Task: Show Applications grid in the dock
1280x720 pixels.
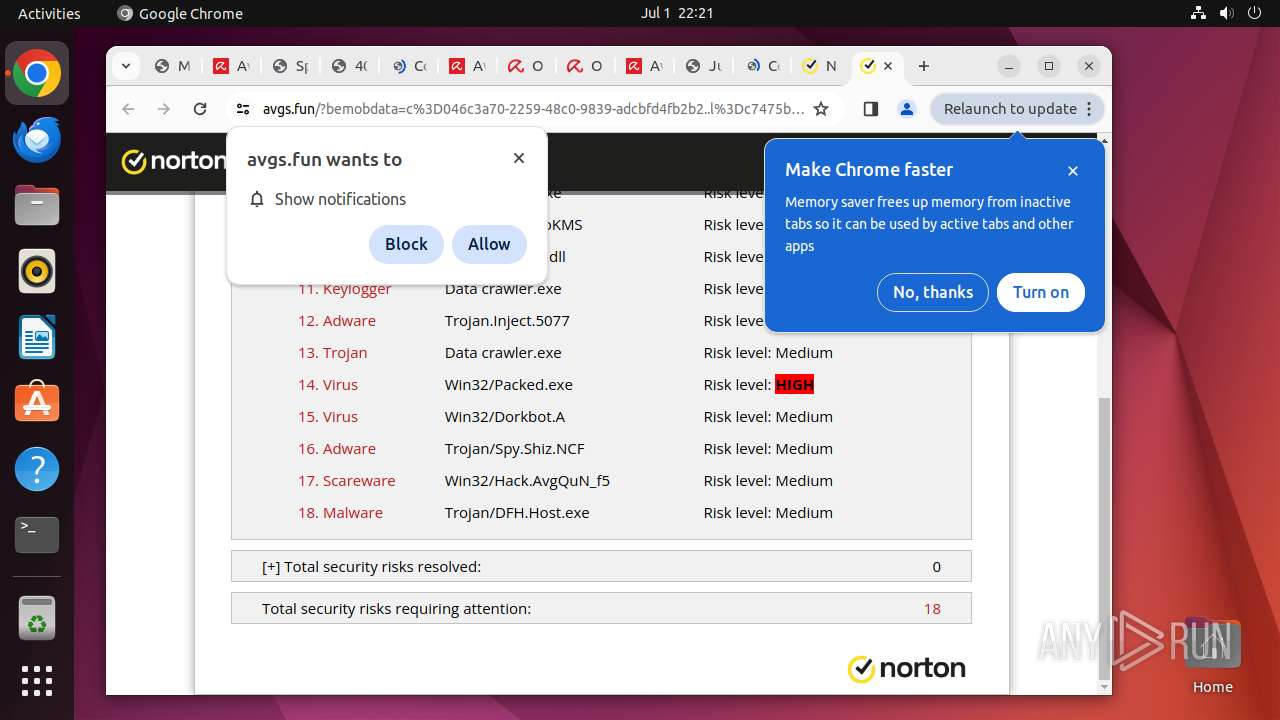Action: pos(37,681)
